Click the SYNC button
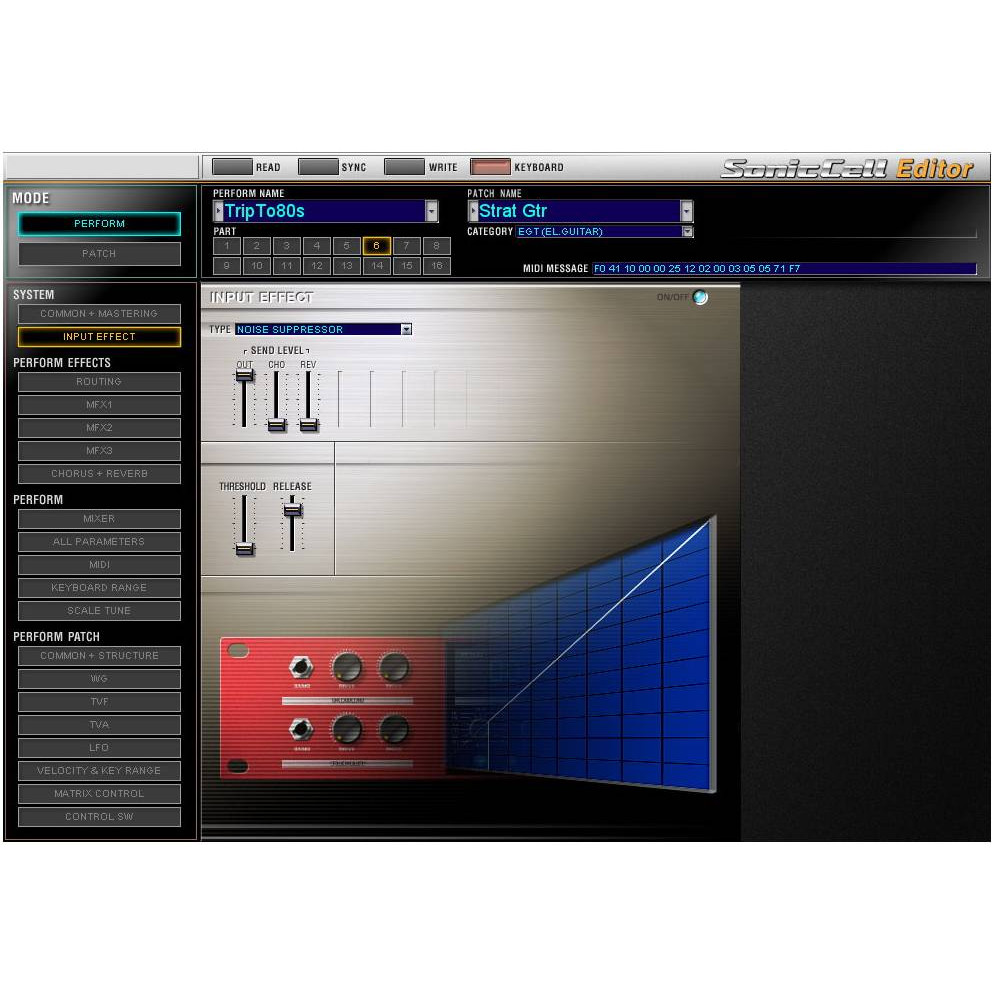The image size is (994, 994). (318, 167)
